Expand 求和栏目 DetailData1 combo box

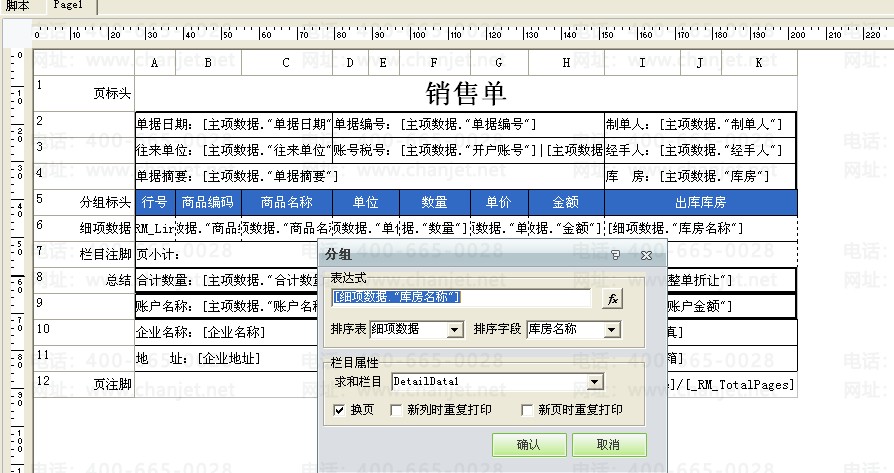tap(595, 381)
